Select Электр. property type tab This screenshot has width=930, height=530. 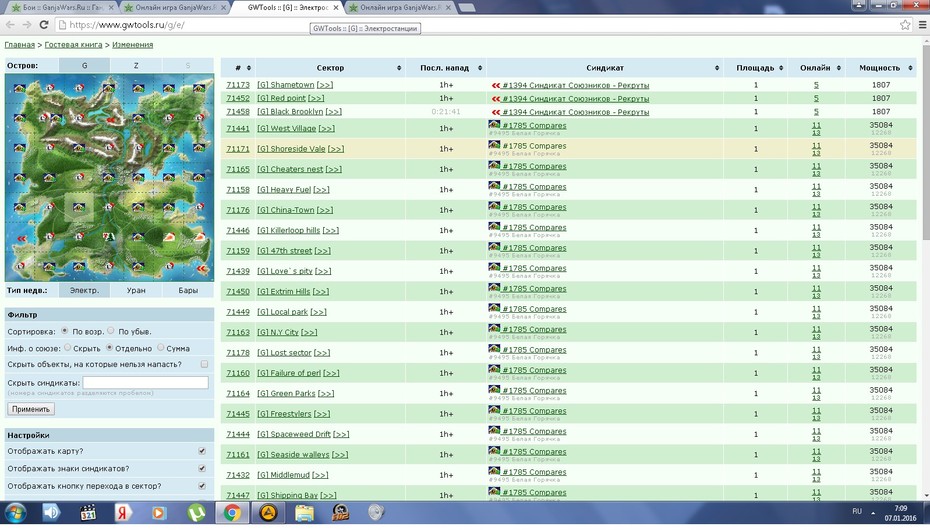[x=84, y=290]
